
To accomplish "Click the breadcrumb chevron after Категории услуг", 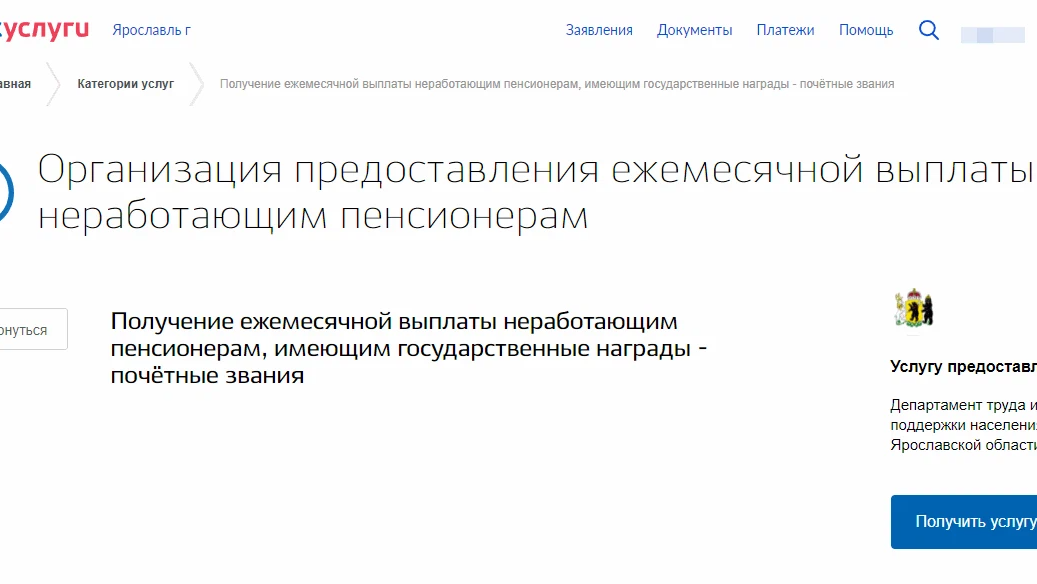I will (x=199, y=85).
